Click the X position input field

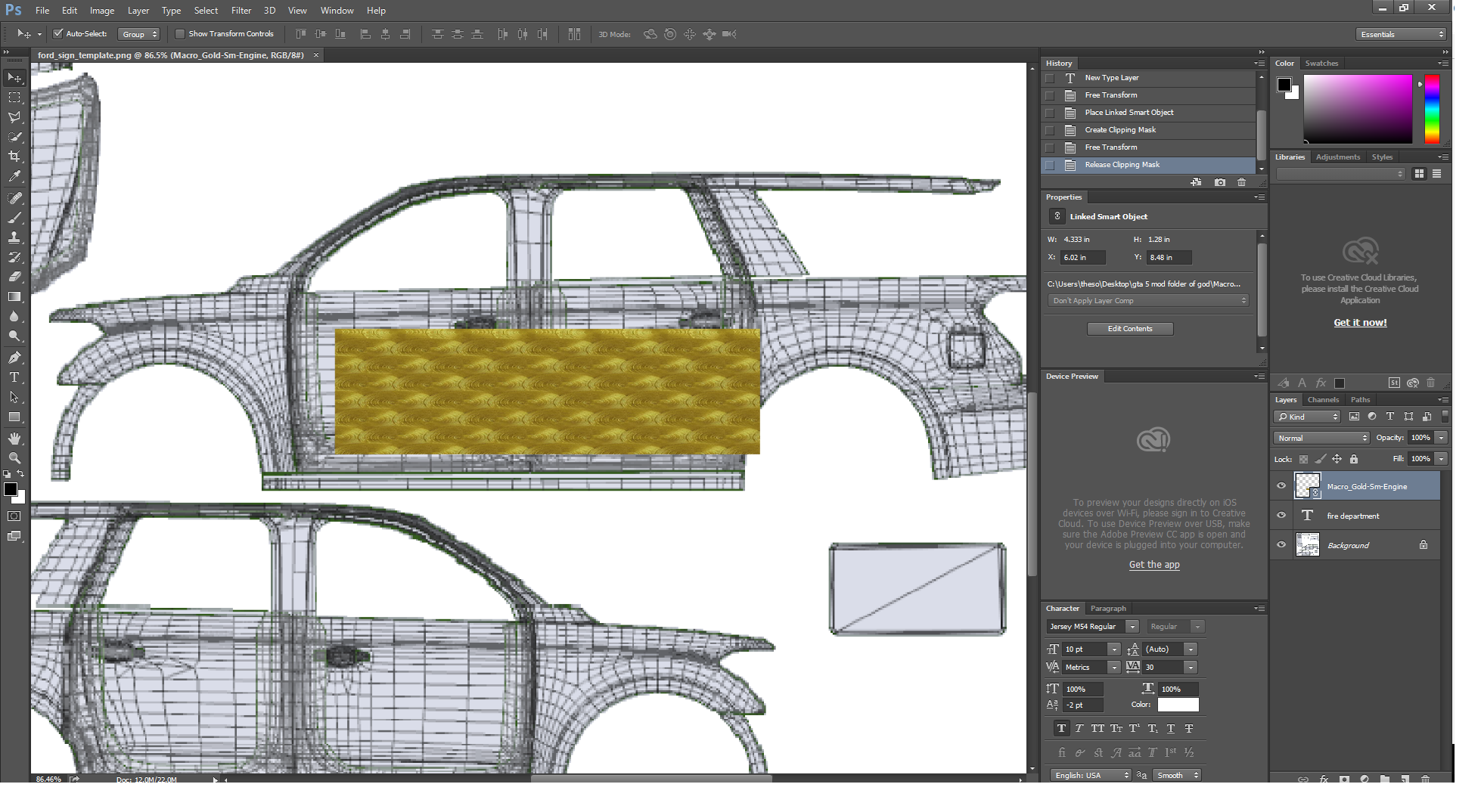1082,258
